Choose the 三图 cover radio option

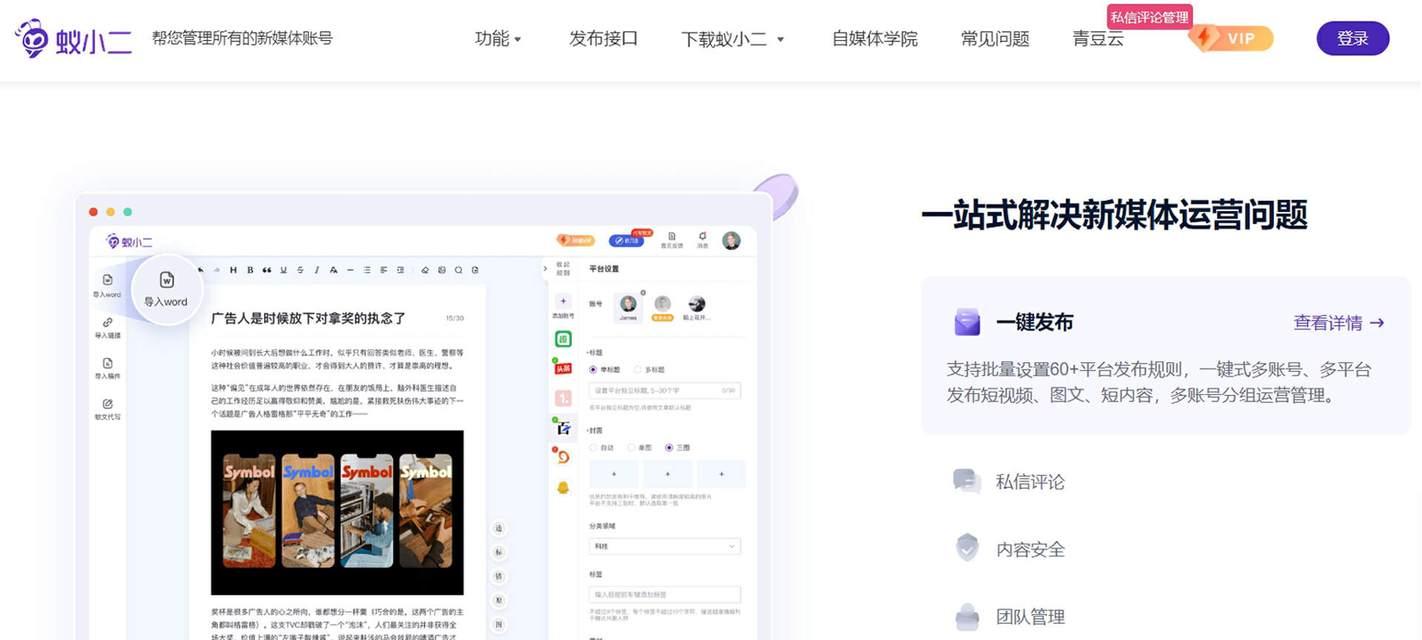pos(669,447)
